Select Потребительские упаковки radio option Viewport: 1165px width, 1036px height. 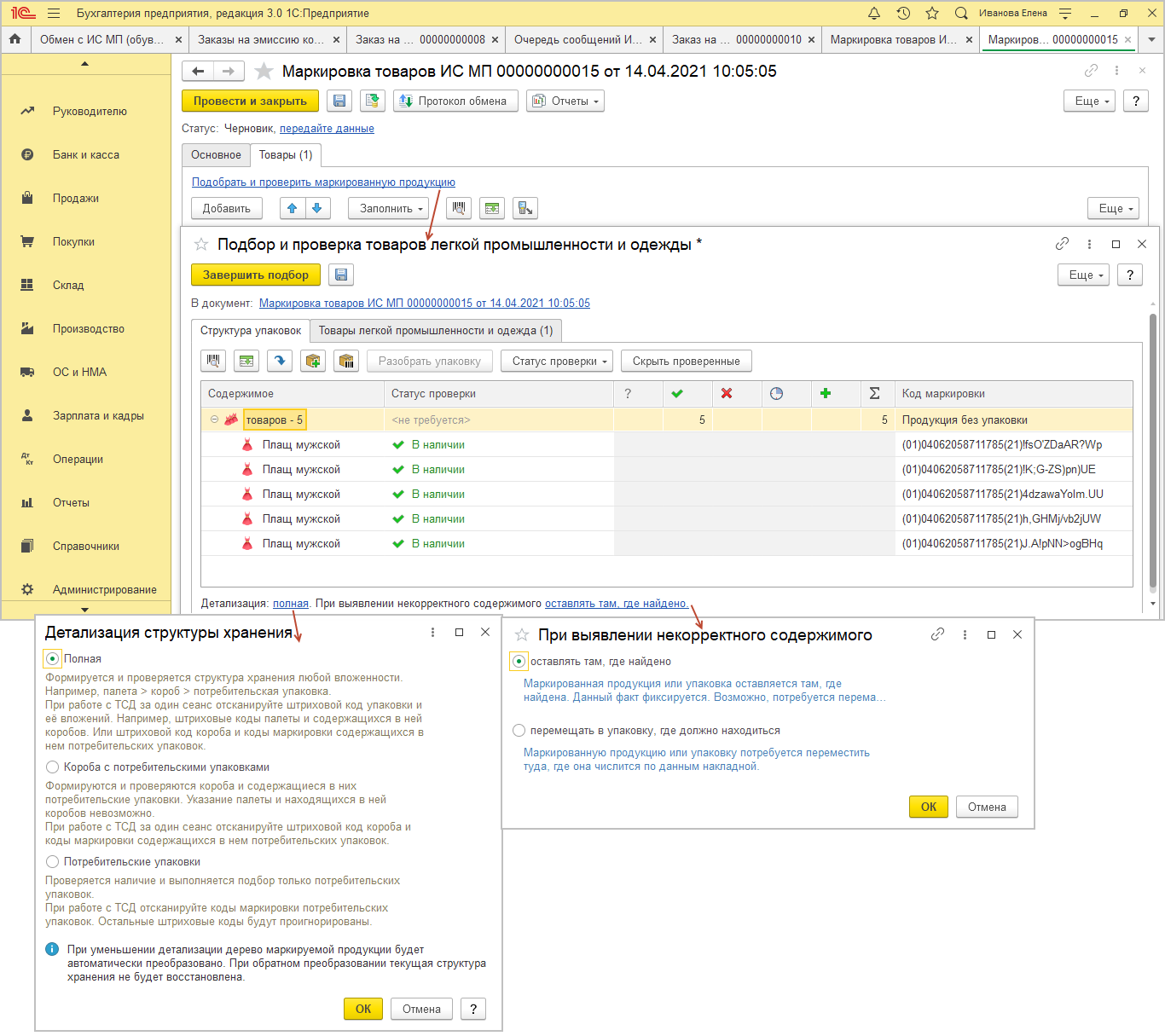point(53,861)
